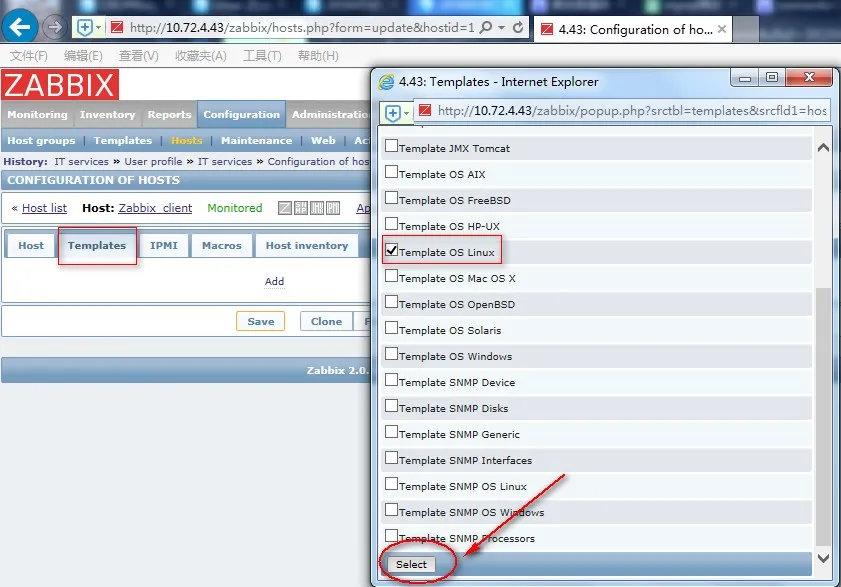Open User profile in history breadcrumb

153,162
